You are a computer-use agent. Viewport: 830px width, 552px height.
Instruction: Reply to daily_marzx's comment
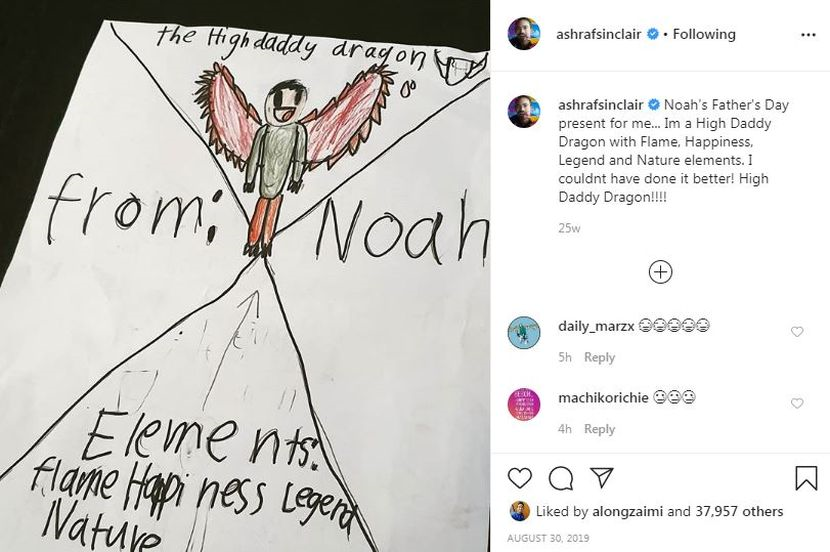(x=599, y=357)
